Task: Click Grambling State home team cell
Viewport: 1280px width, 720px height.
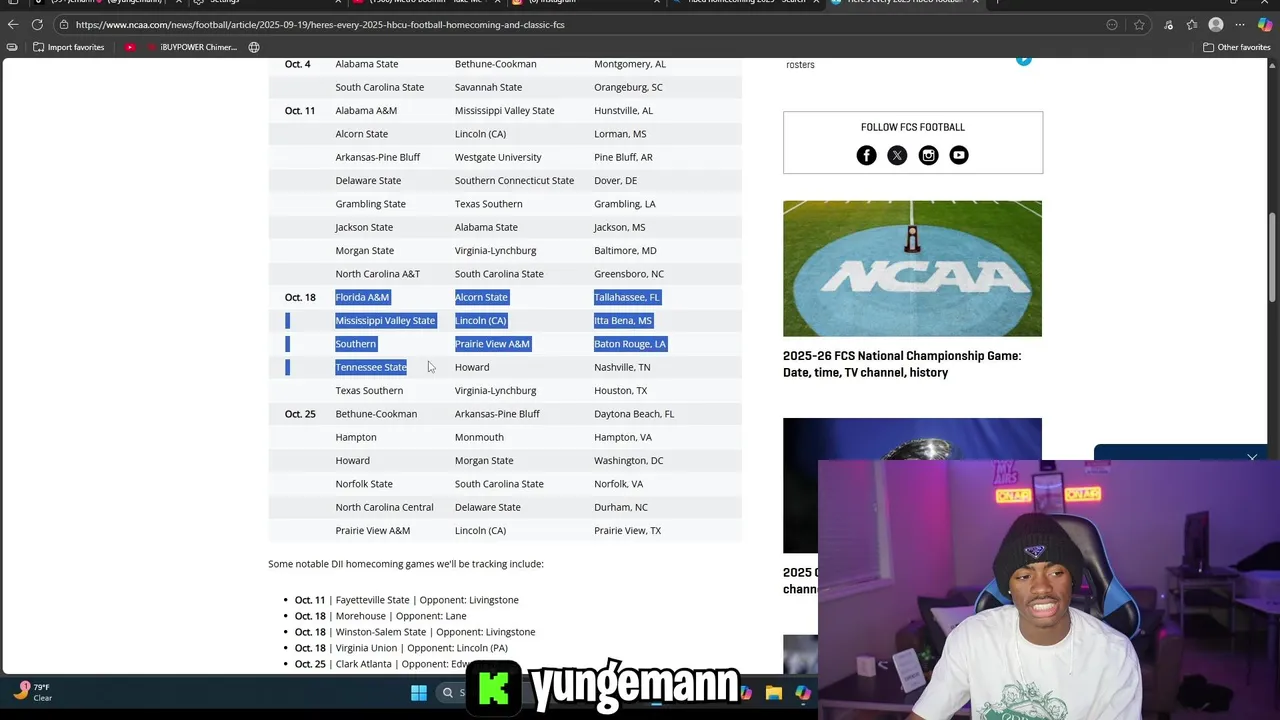Action: coord(370,204)
